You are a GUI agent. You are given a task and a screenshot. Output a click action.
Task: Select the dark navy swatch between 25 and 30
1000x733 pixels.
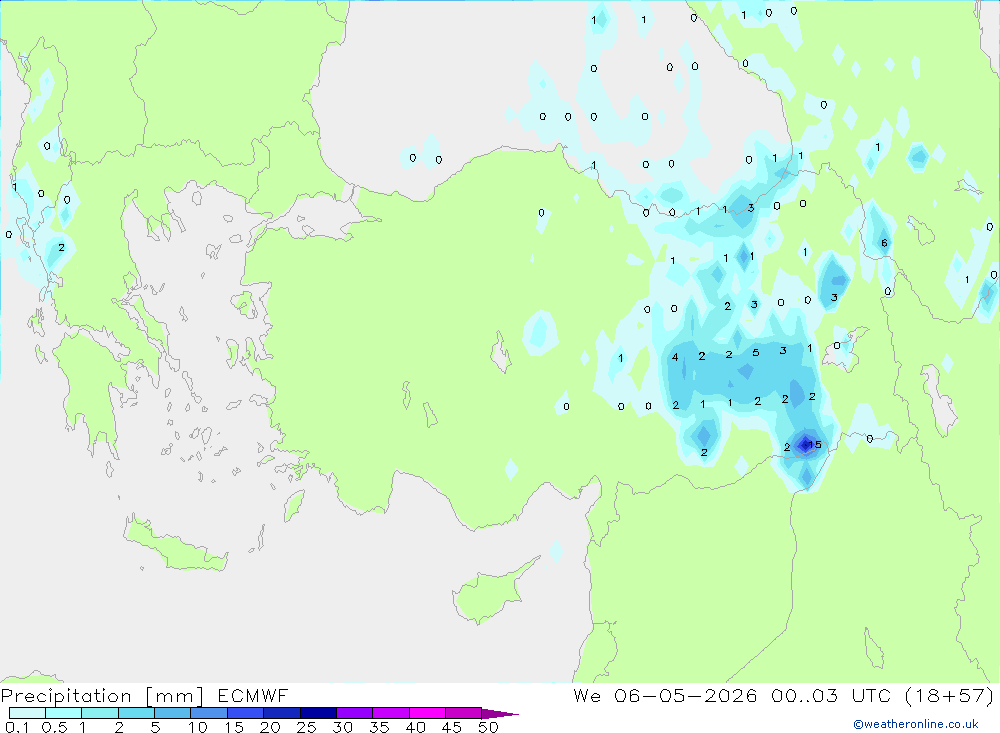318,713
